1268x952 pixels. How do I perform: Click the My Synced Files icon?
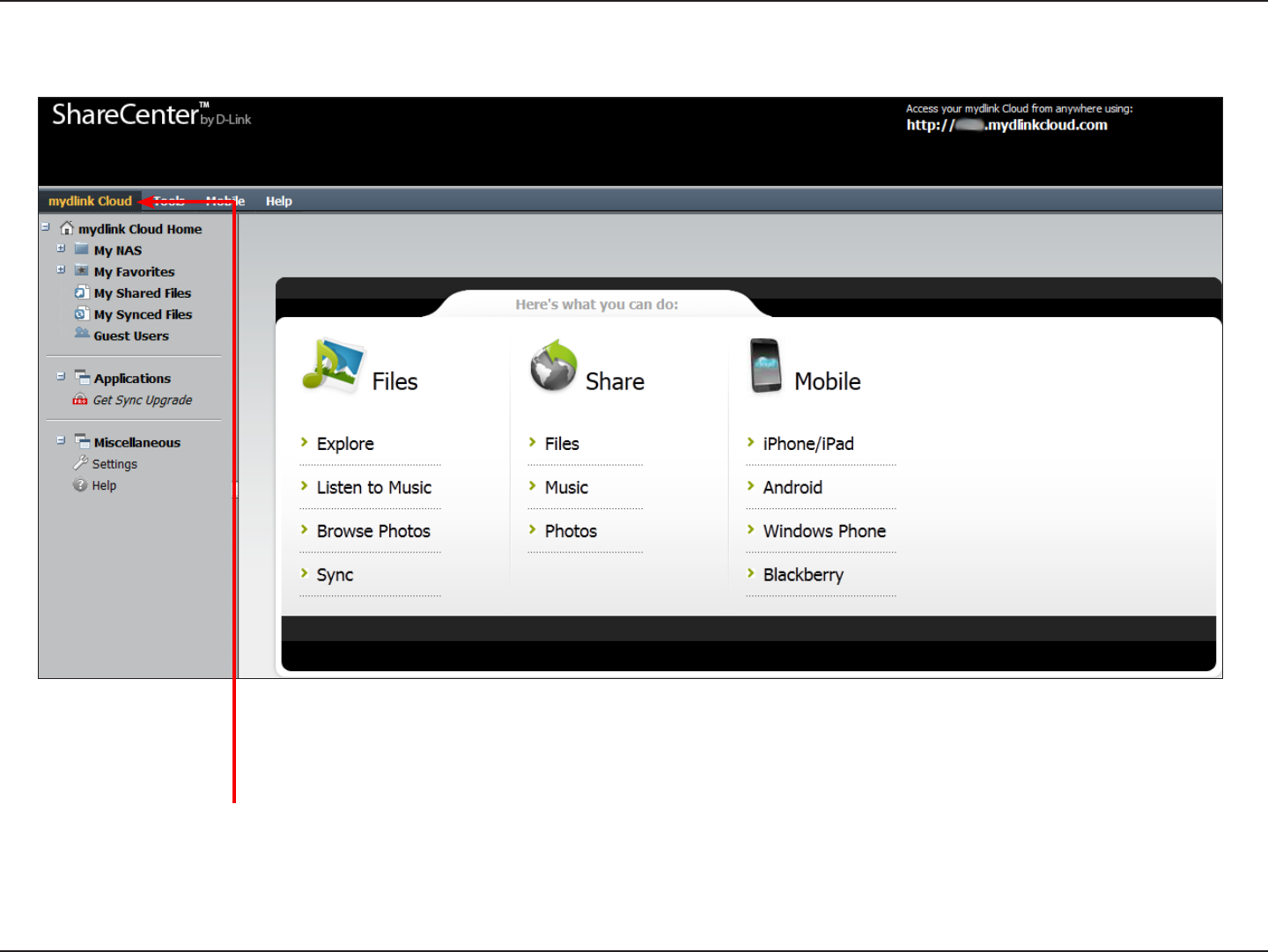[82, 314]
